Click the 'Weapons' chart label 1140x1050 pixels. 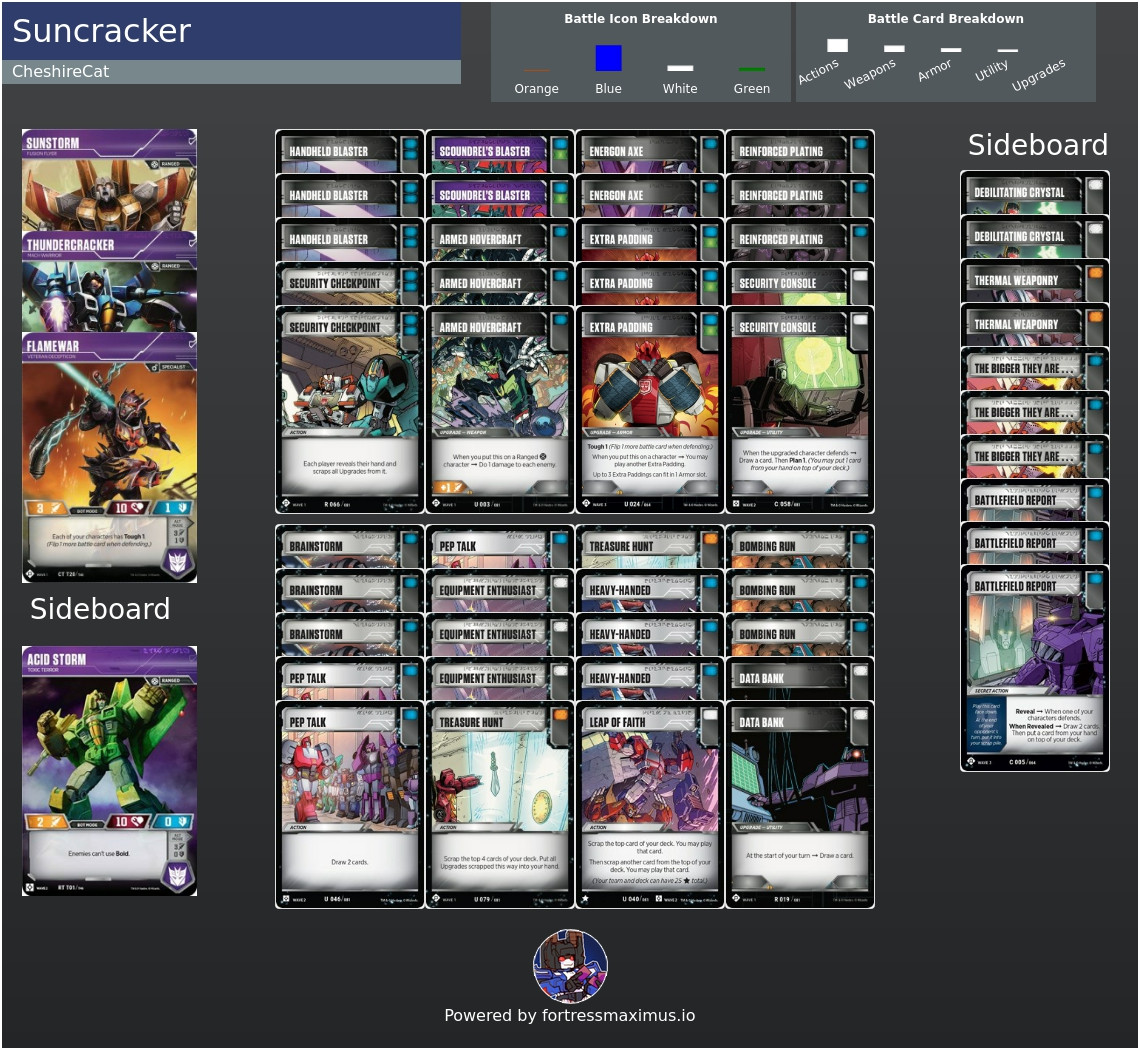(x=870, y=74)
